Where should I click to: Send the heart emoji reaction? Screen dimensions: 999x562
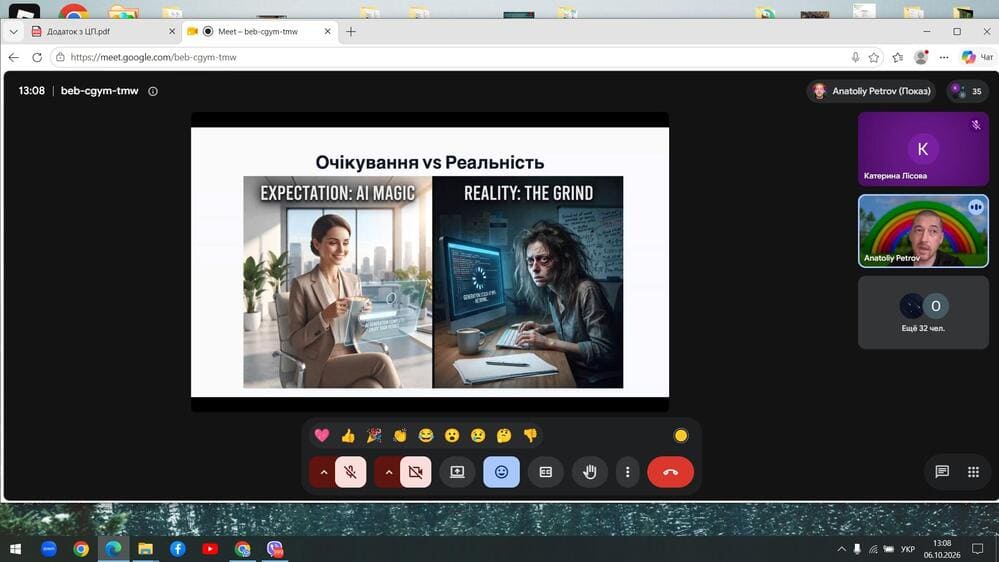pyautogui.click(x=322, y=435)
